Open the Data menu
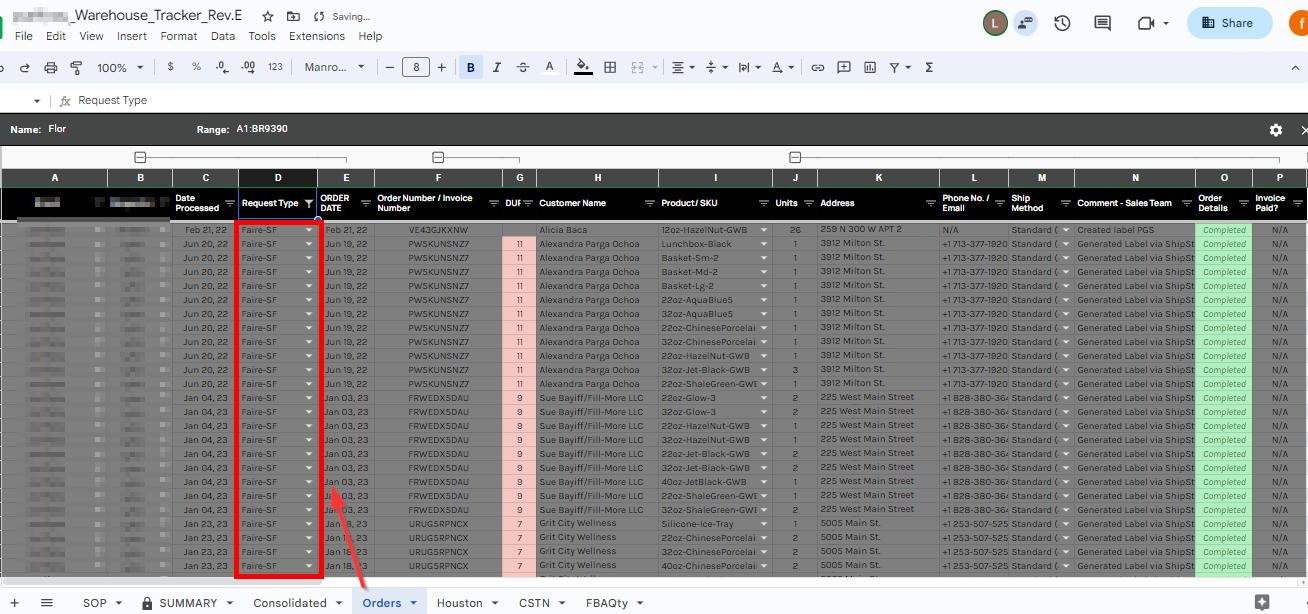 [x=223, y=36]
